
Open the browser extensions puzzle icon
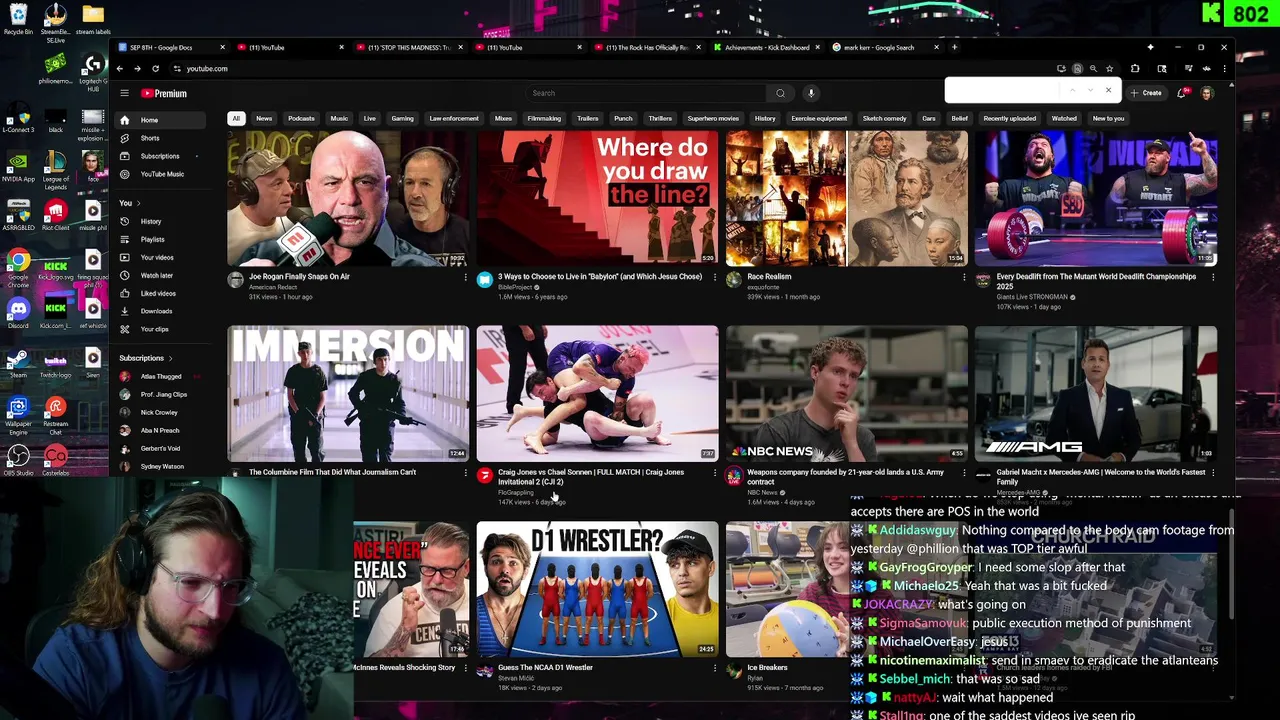click(1135, 69)
